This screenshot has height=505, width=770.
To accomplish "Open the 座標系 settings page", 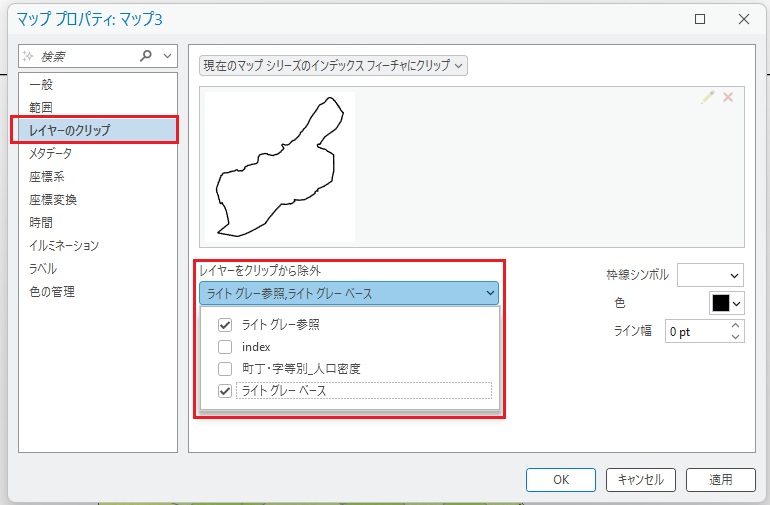I will (x=46, y=176).
